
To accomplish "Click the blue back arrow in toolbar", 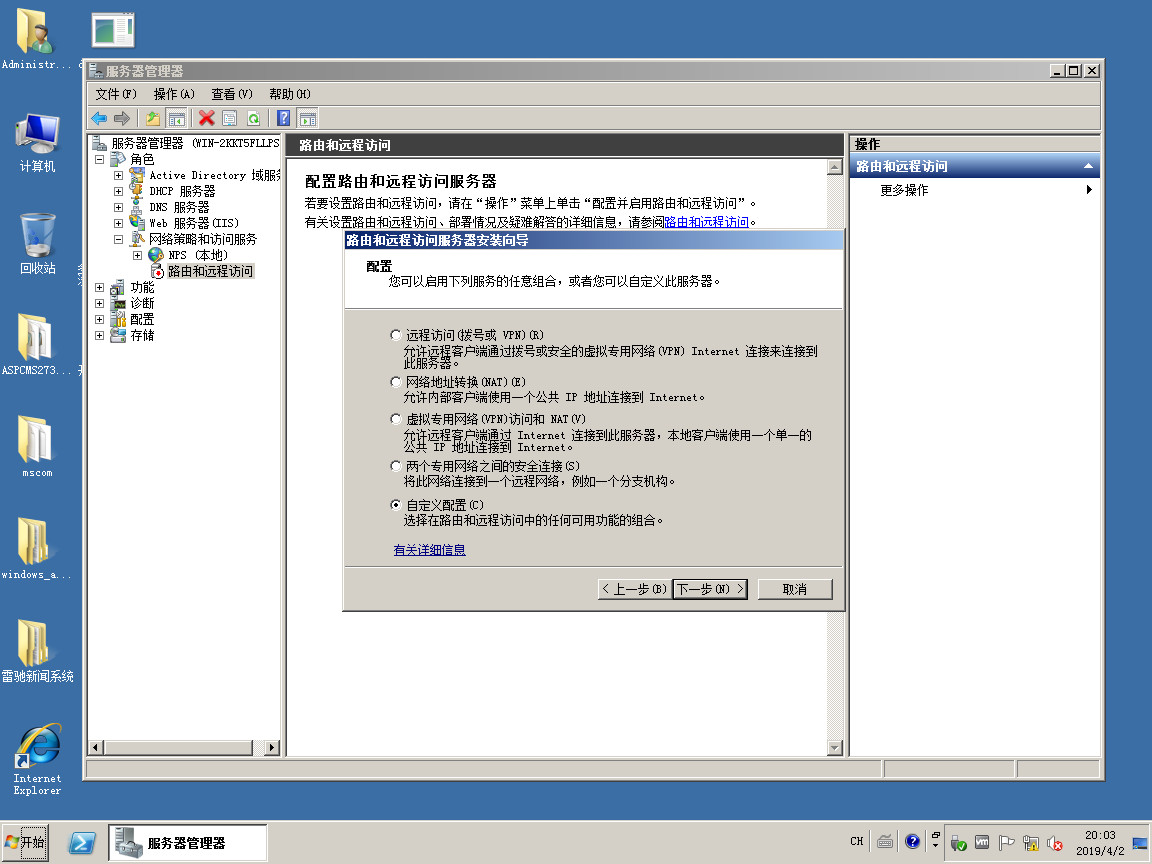I will [99, 118].
